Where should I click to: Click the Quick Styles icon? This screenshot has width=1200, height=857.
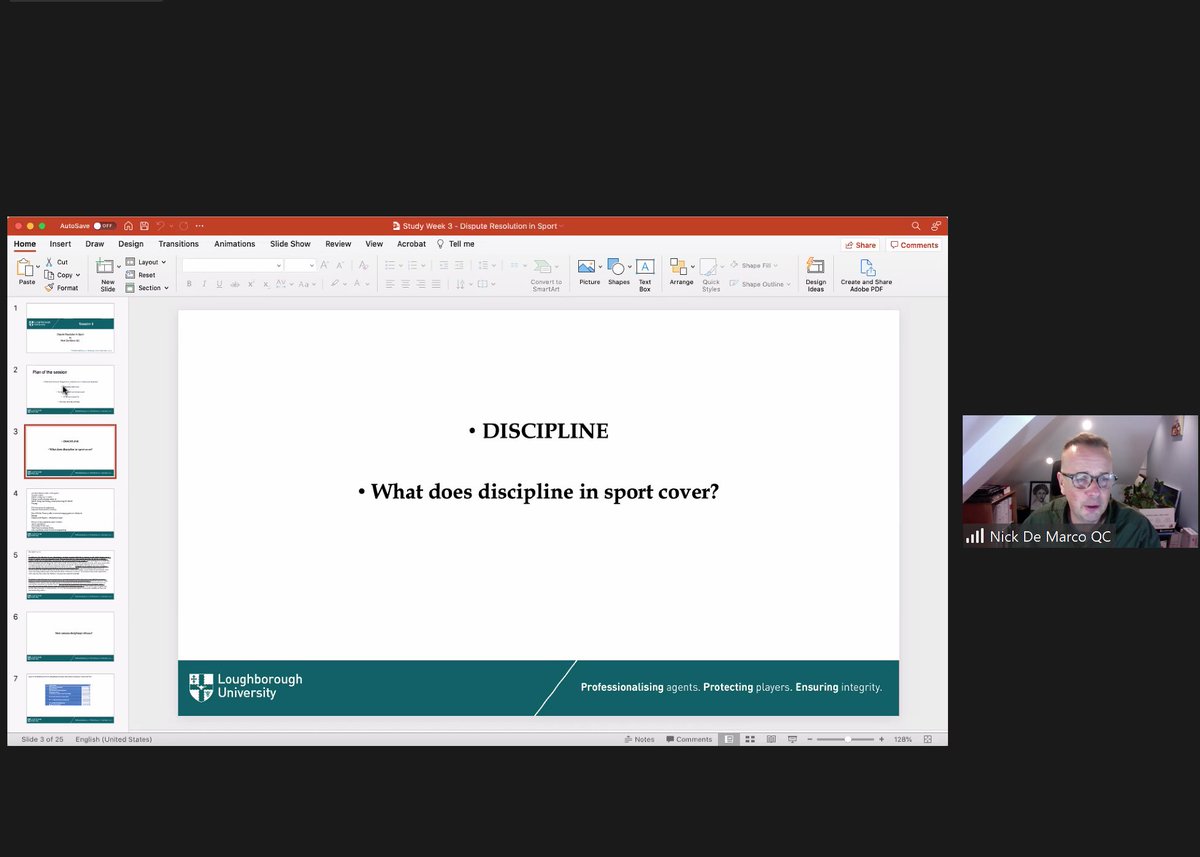pos(709,266)
